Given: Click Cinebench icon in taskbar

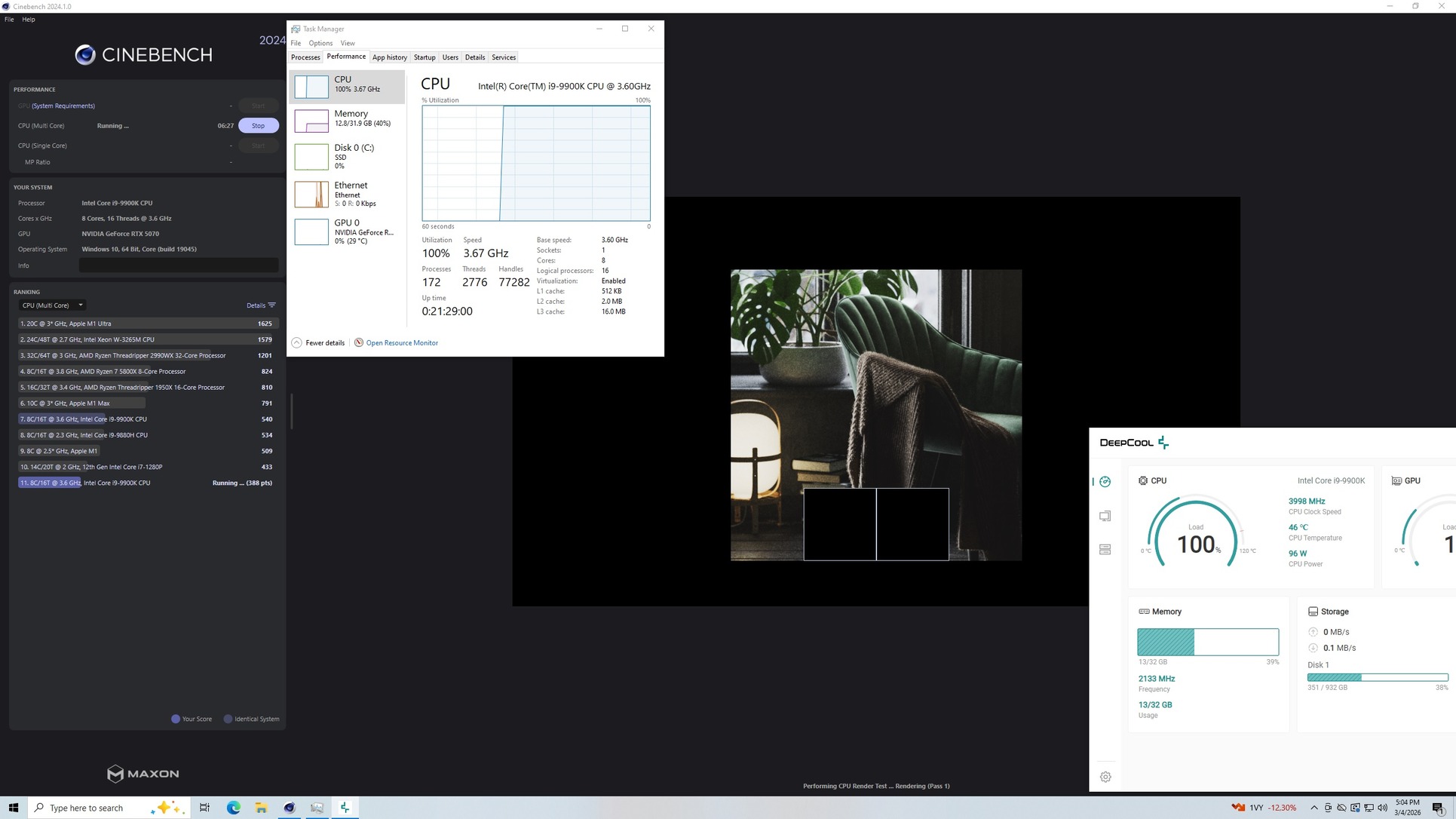Looking at the screenshot, I should [x=289, y=808].
